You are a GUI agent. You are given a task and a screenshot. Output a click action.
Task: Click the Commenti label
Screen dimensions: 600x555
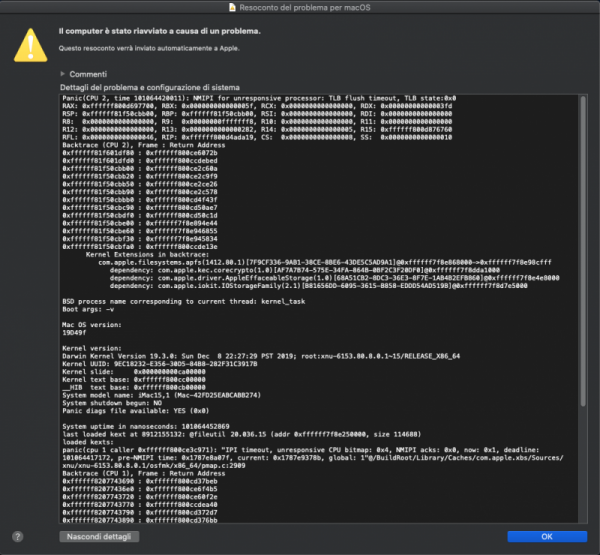tap(88, 74)
